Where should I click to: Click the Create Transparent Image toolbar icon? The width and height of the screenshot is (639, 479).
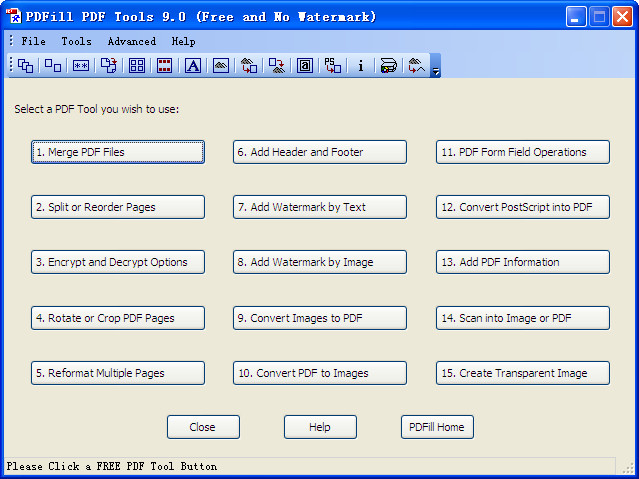pos(416,66)
